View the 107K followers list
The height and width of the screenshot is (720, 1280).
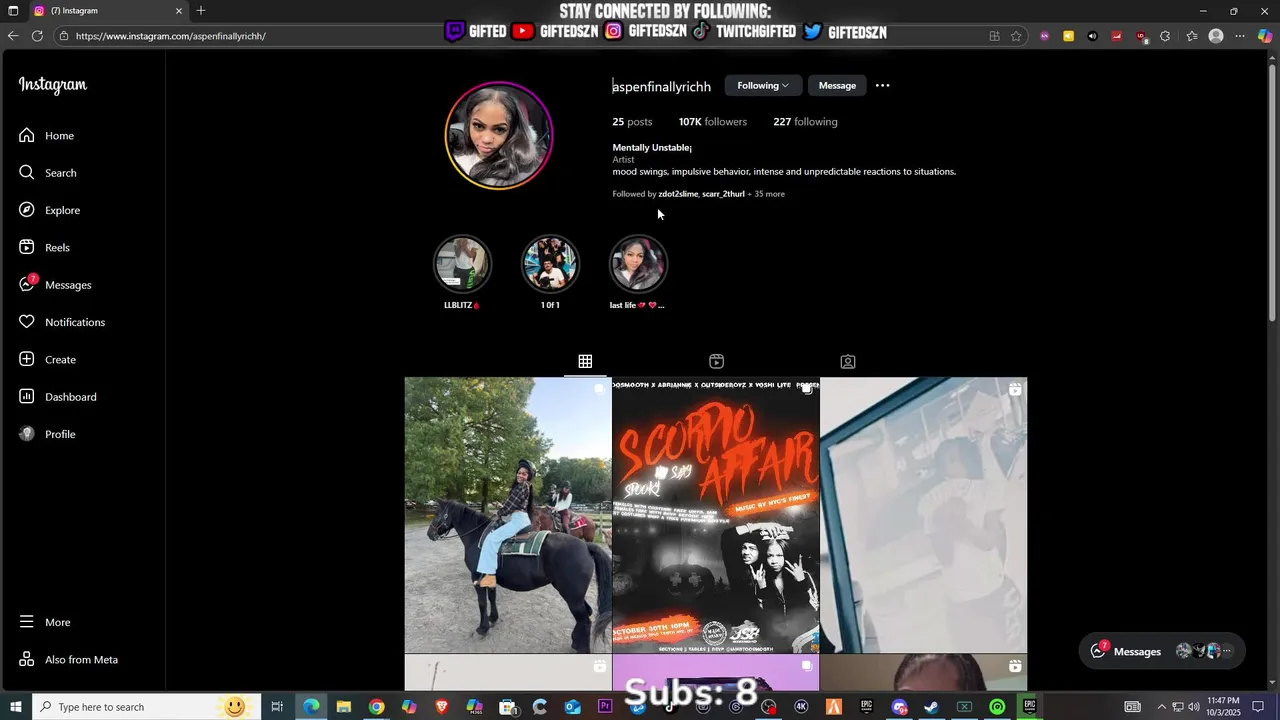pos(712,122)
